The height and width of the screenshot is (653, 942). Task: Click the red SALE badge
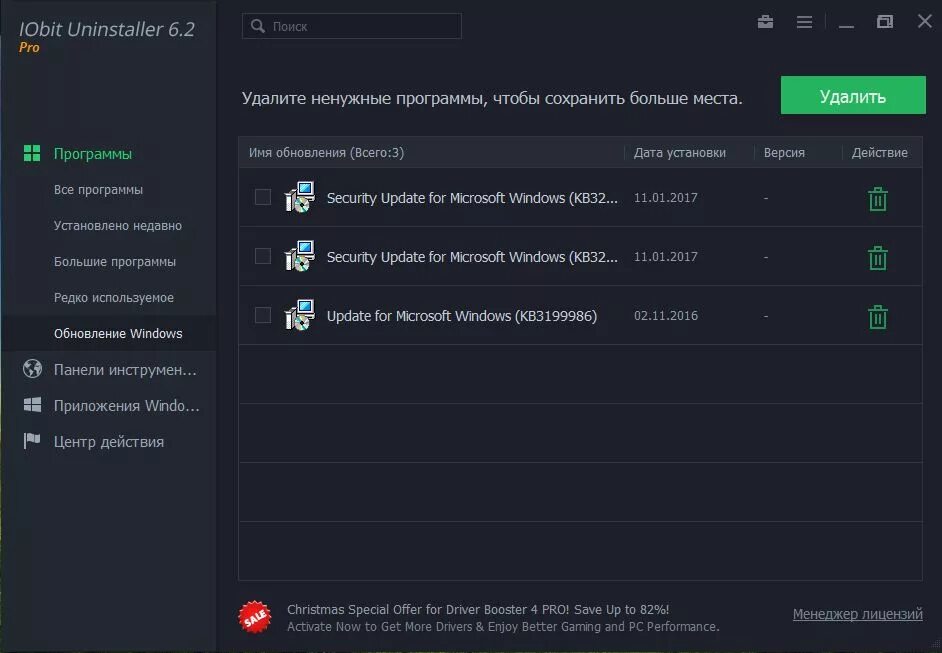click(x=255, y=617)
